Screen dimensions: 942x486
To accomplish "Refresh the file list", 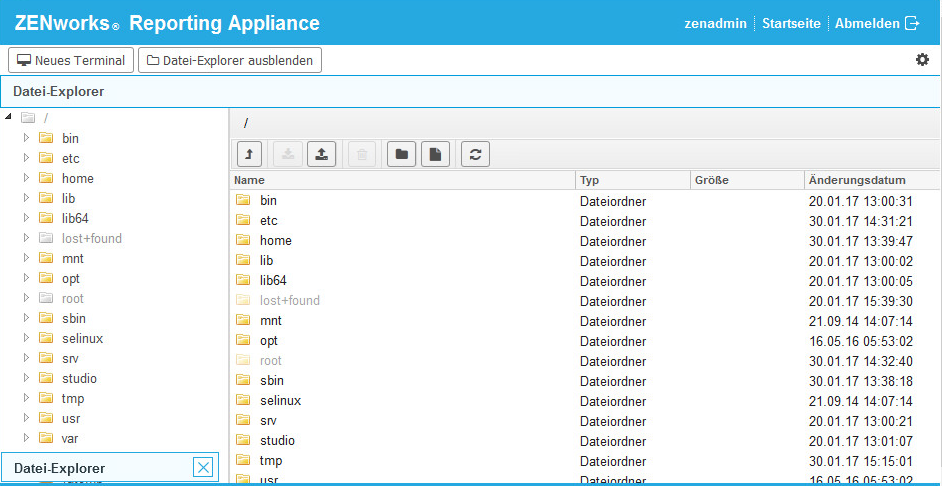I will 475,154.
